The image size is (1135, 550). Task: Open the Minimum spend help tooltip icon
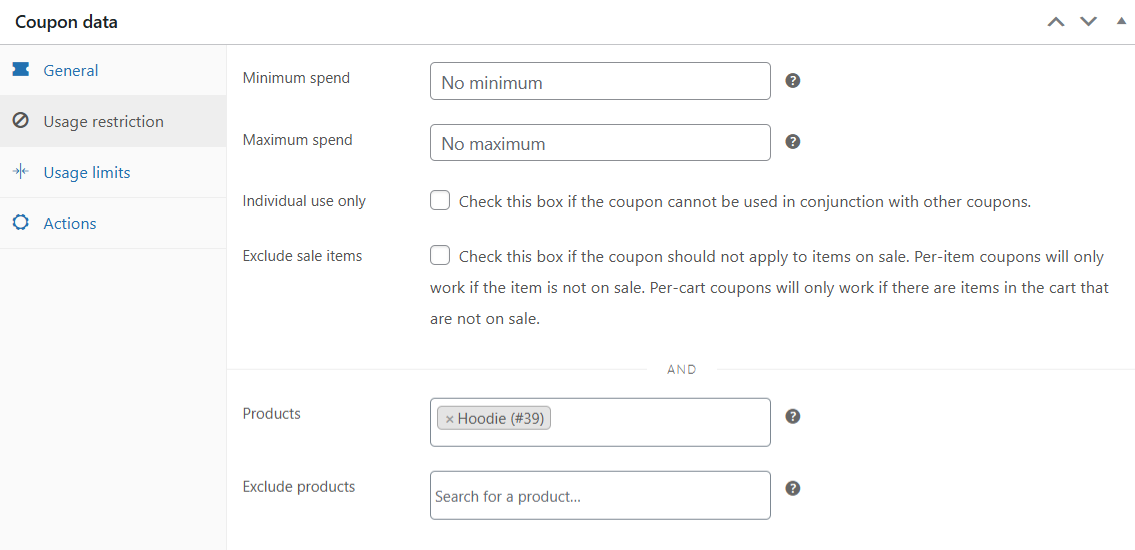coord(793,80)
